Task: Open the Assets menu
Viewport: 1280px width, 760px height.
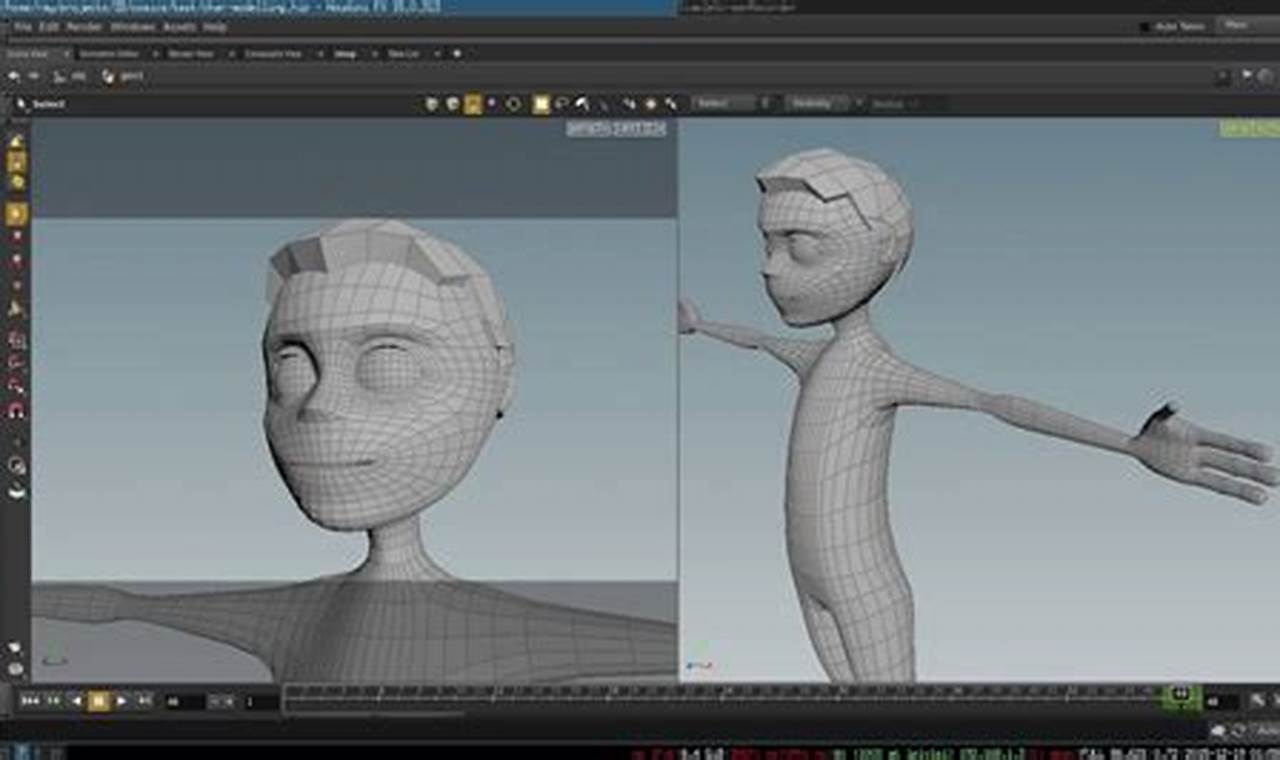Action: [180, 27]
